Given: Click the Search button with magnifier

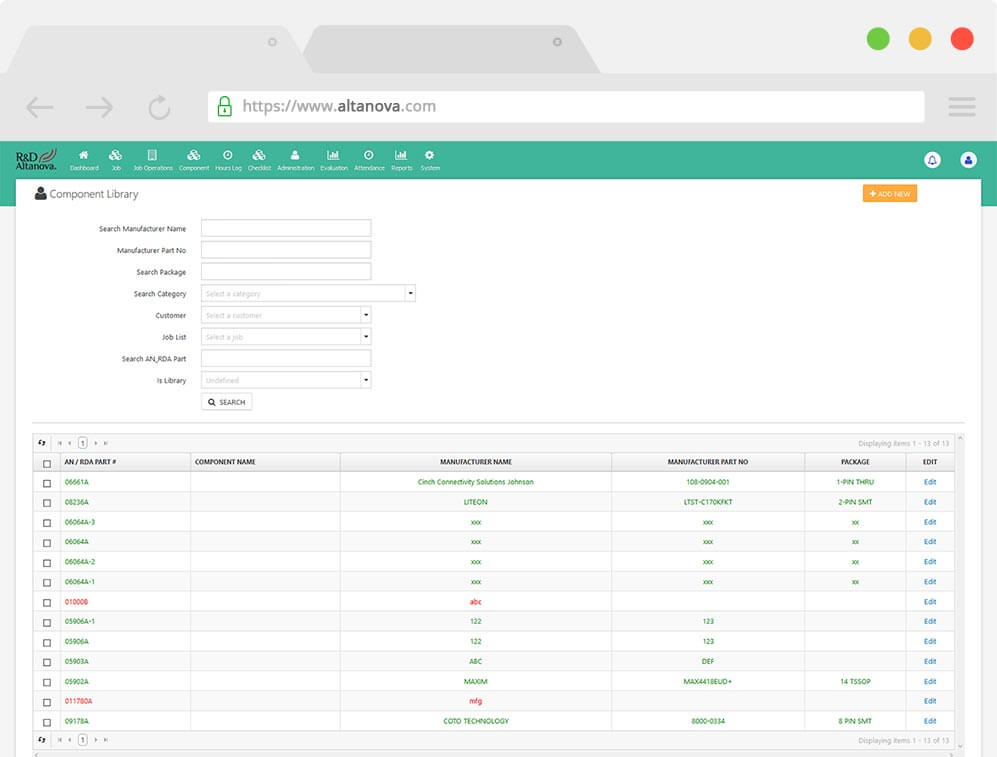Looking at the screenshot, I should pyautogui.click(x=226, y=402).
